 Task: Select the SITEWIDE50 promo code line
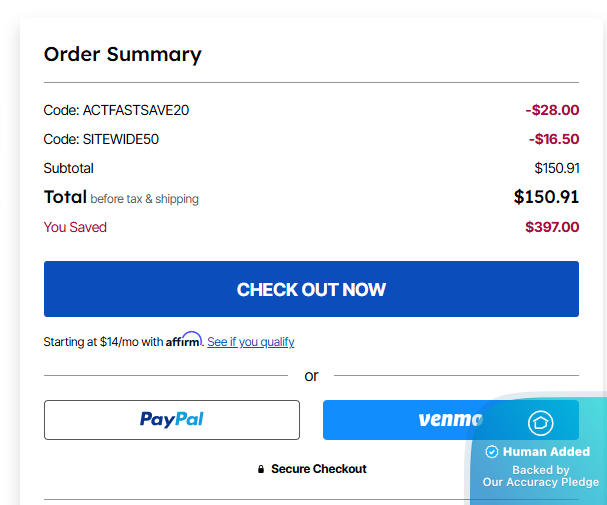pyautogui.click(x=101, y=139)
